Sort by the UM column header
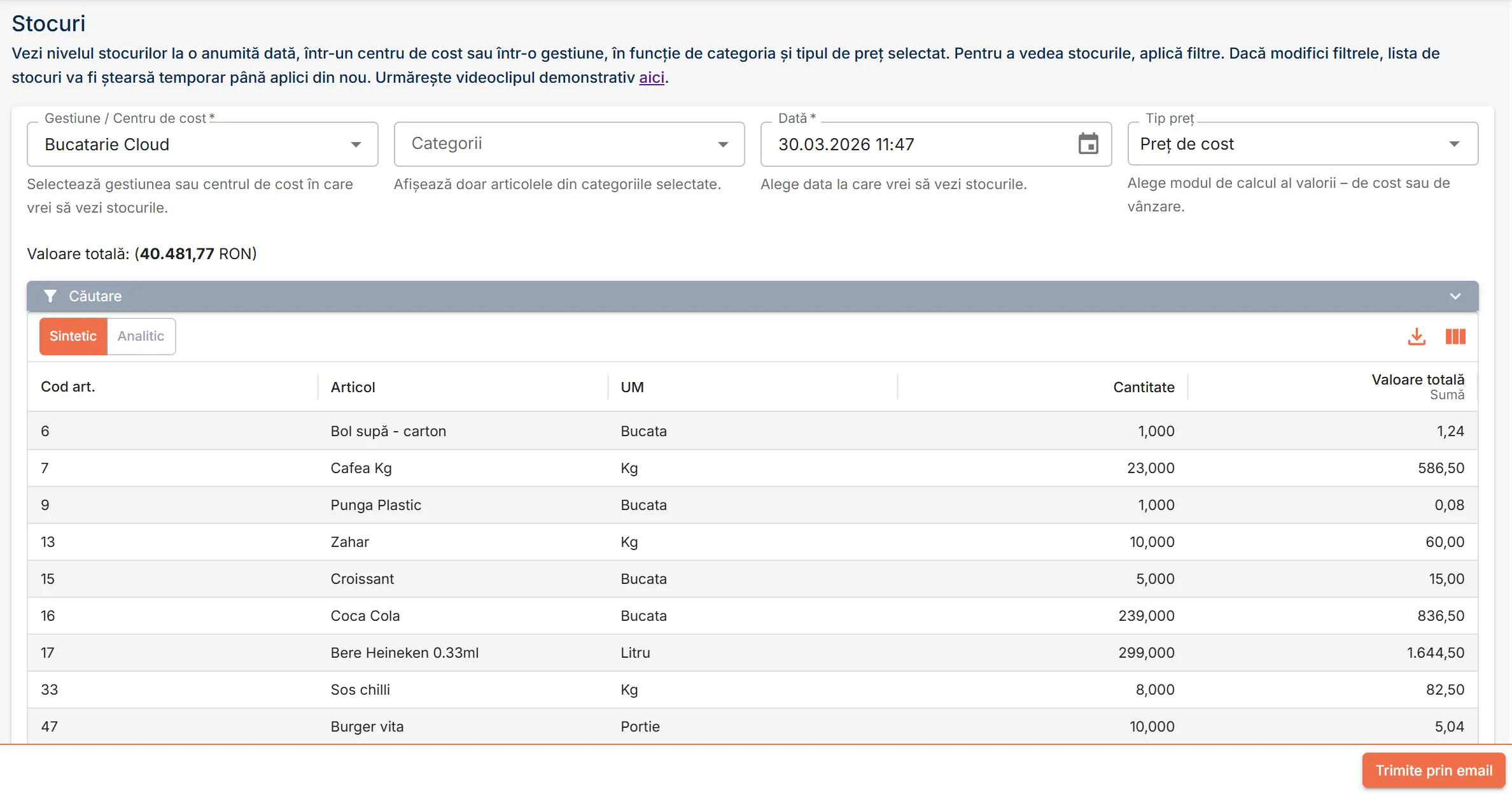Image resolution: width=1512 pixels, height=794 pixels. 632,387
